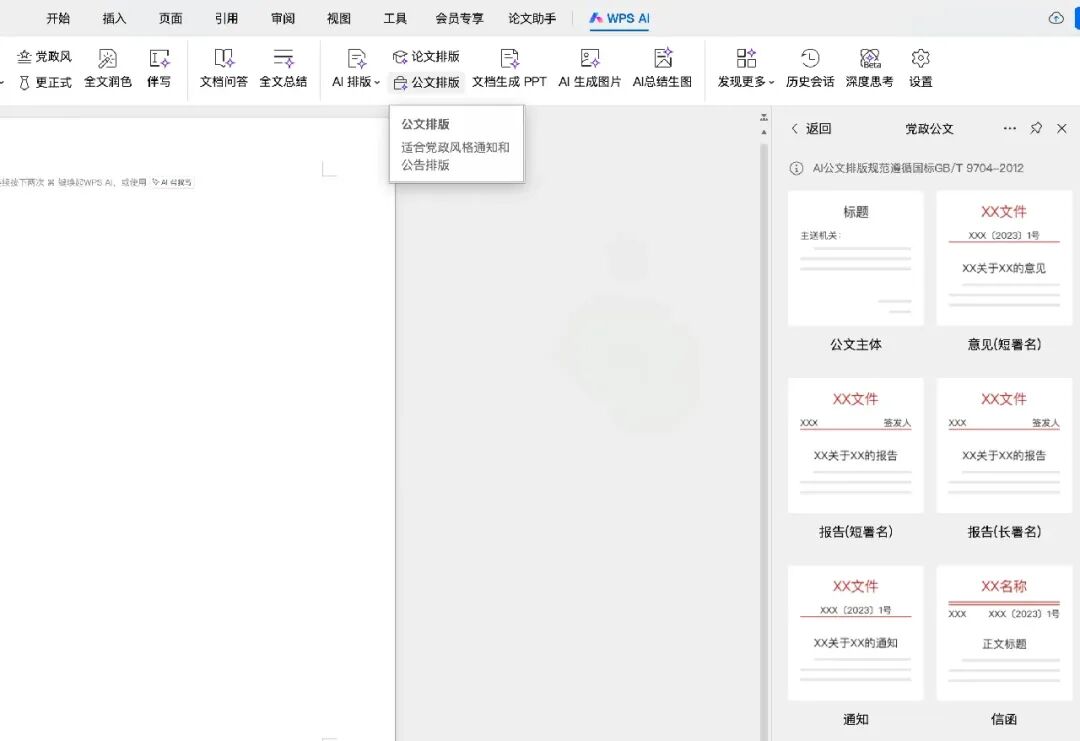Click the AI 伴写 inline hint link
Screen dimensions: 1080x741
click(172, 182)
